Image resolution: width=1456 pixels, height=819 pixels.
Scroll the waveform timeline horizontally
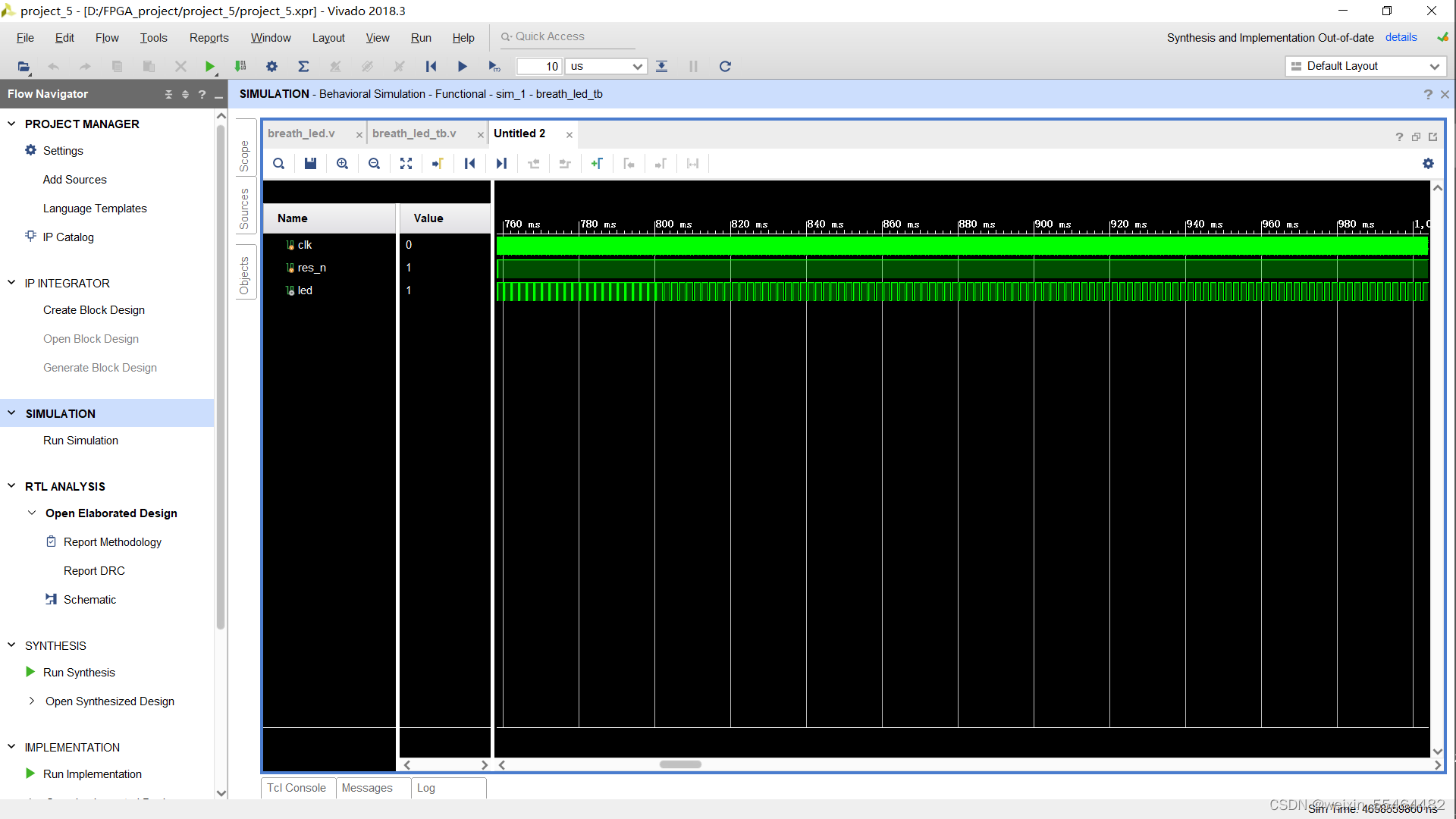(x=681, y=764)
